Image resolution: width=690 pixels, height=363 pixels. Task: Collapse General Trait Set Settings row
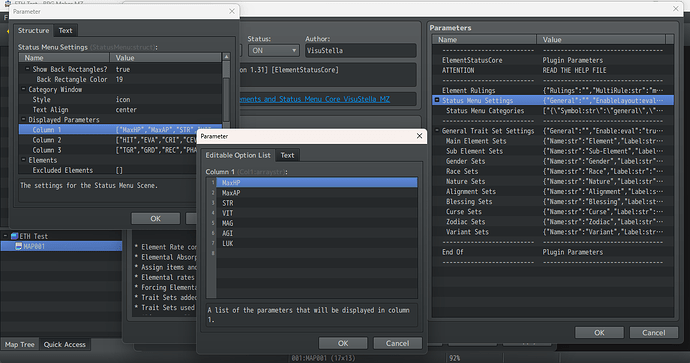(437, 131)
